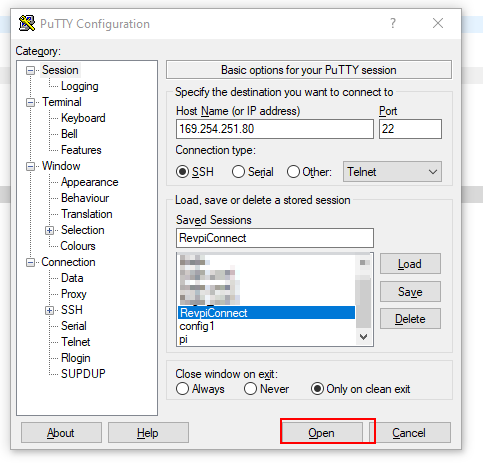Screen dimensions: 483x463
Task: Click the Host Name input field
Action: pyautogui.click(x=275, y=129)
